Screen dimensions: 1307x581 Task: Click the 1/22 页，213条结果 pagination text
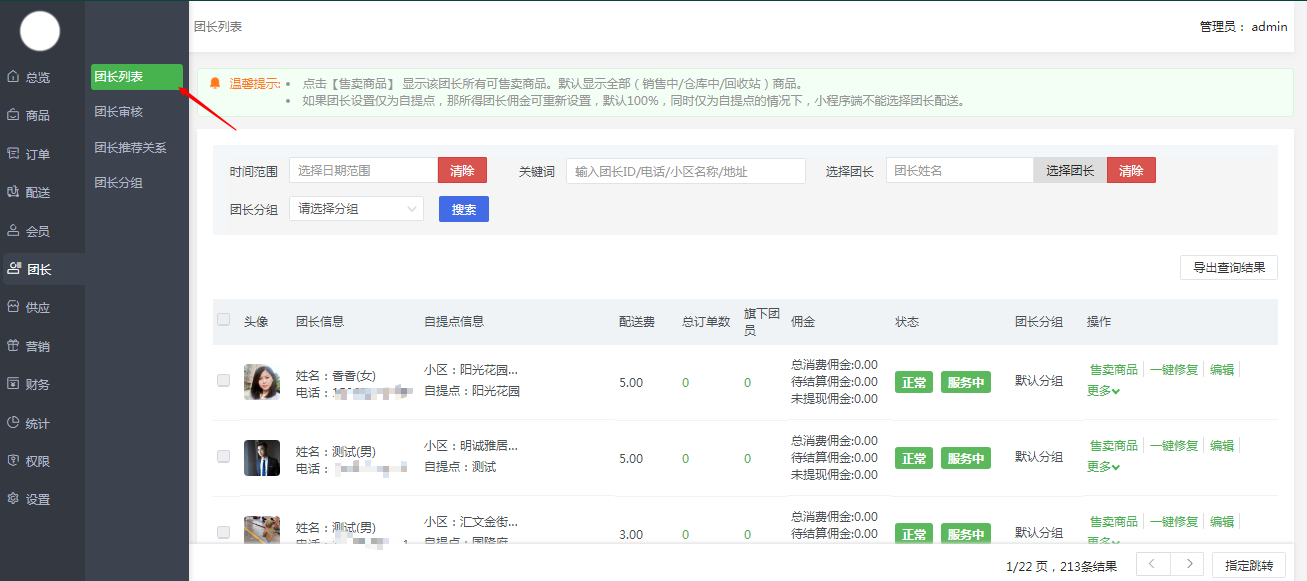1061,566
